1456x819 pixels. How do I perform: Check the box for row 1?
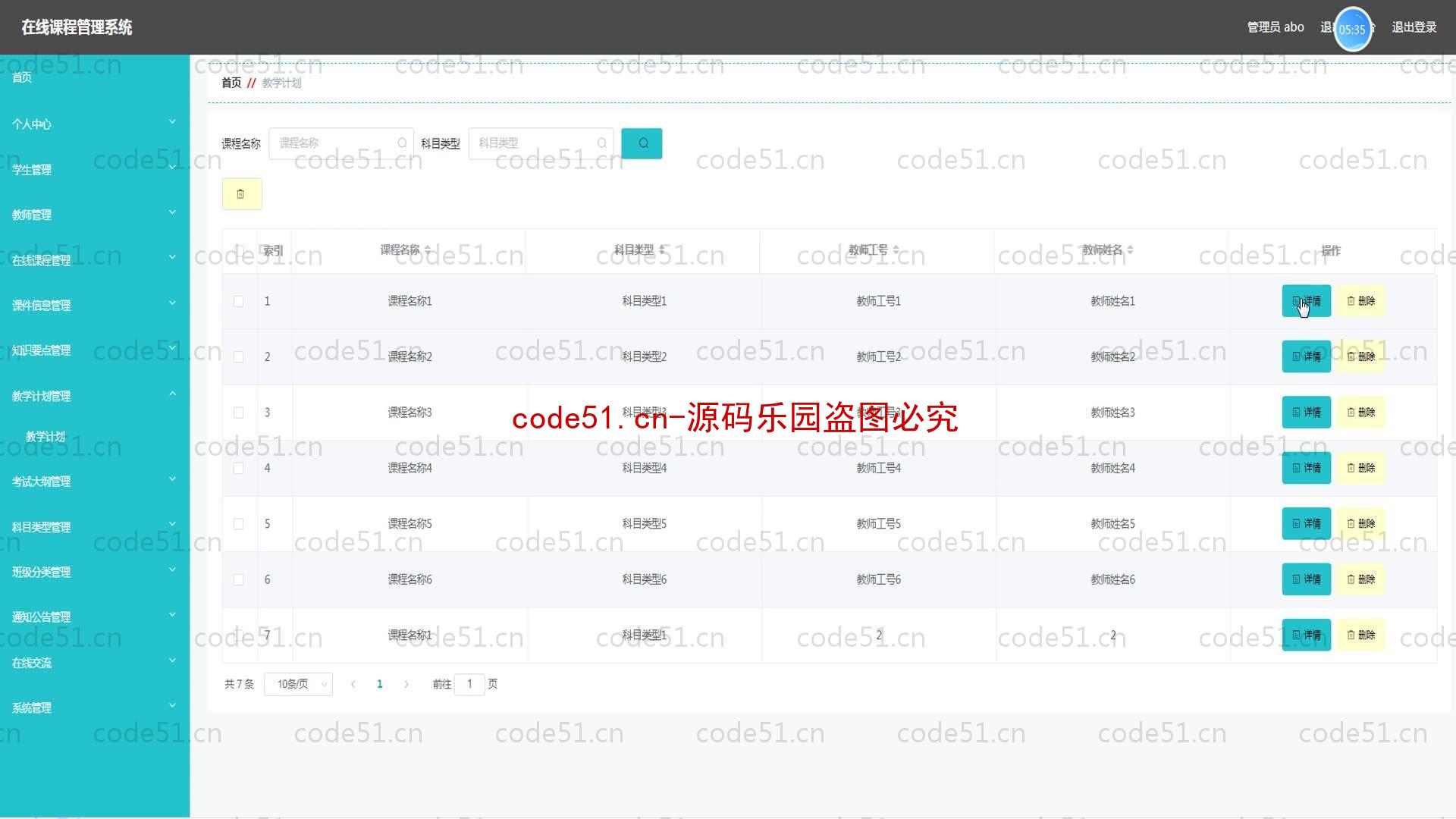(238, 301)
